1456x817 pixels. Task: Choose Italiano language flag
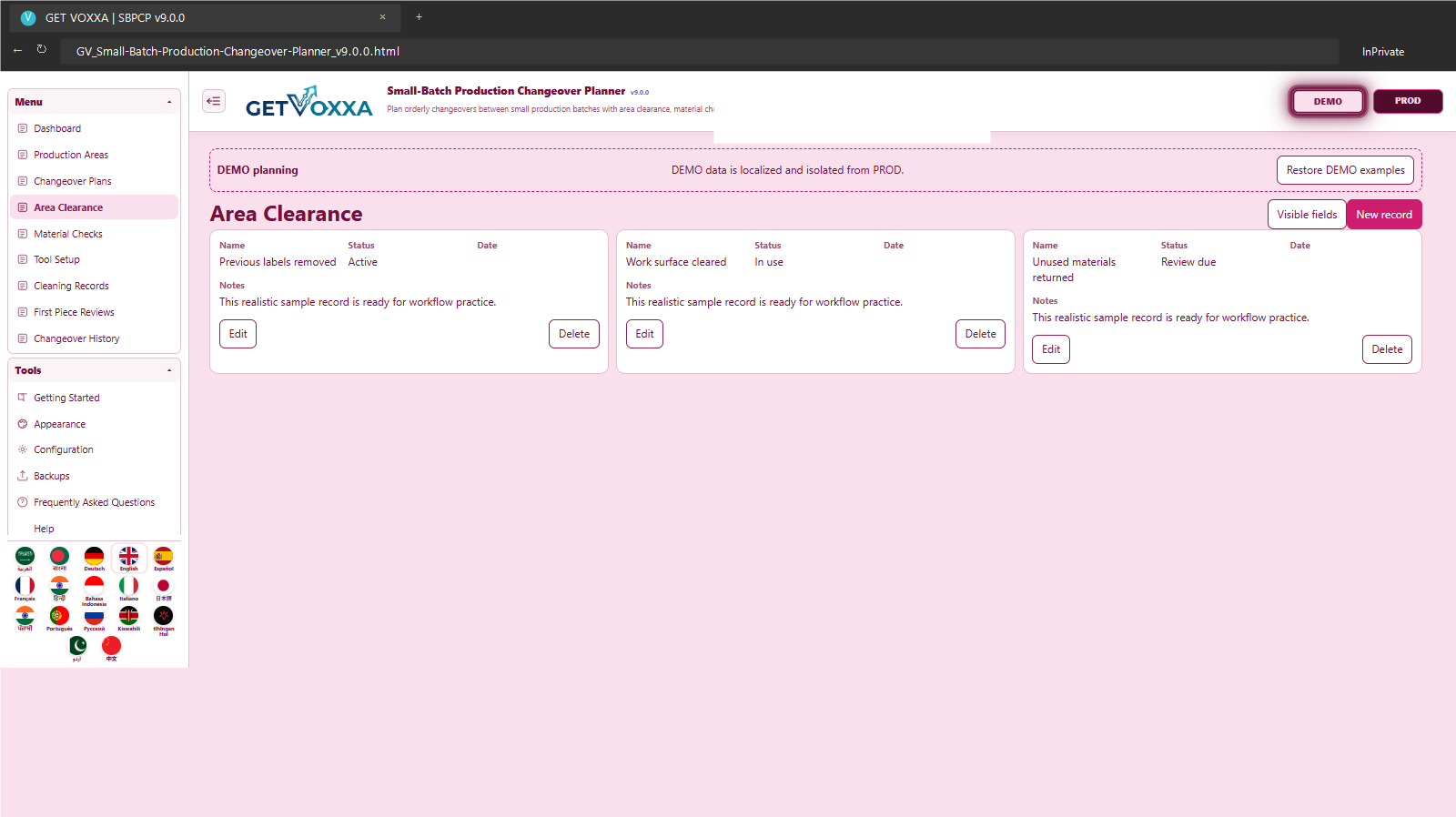(x=128, y=589)
